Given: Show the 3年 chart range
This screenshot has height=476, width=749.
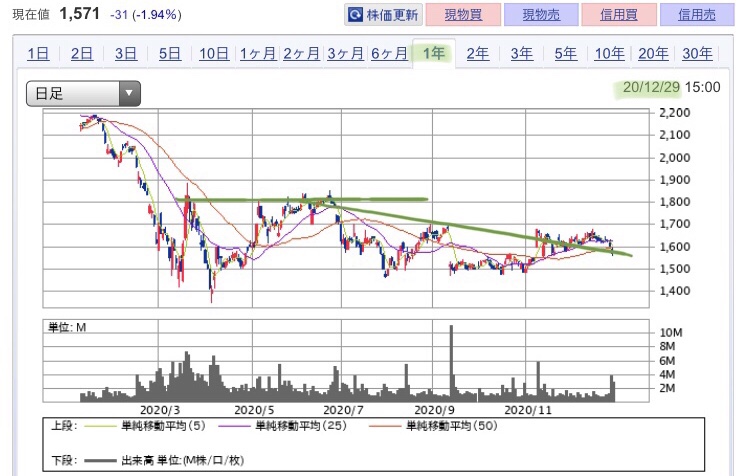Looking at the screenshot, I should click(x=522, y=54).
